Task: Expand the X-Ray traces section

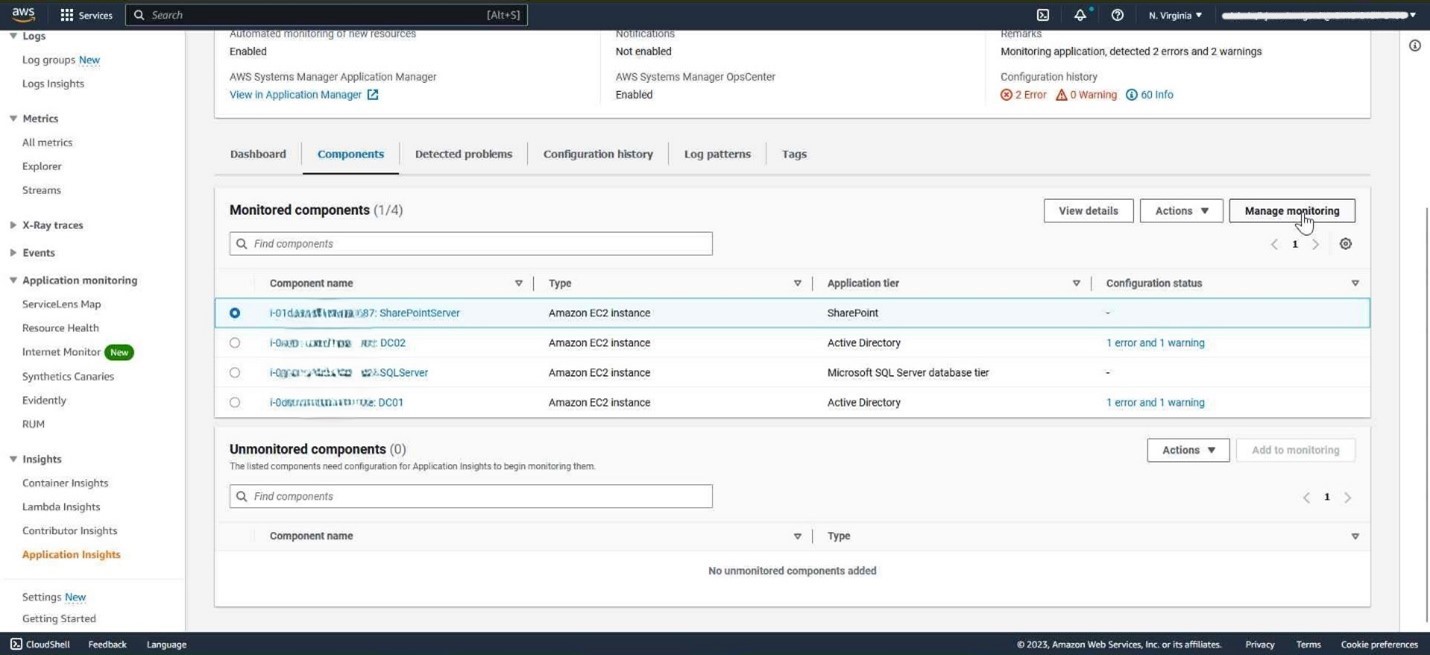Action: (x=13, y=226)
